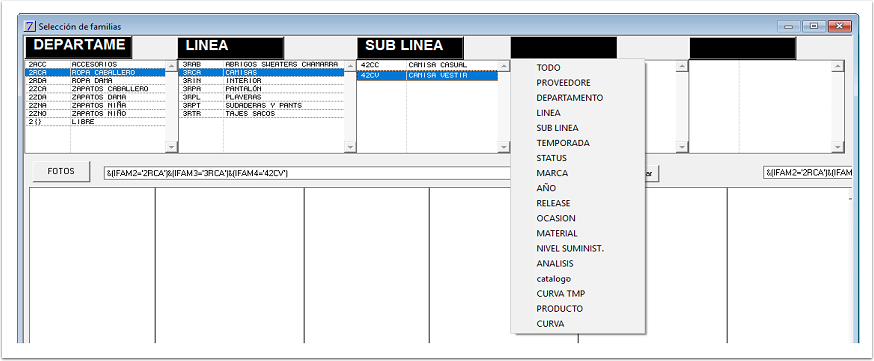Click the LINEA header button
The image size is (874, 361).
pos(231,48)
